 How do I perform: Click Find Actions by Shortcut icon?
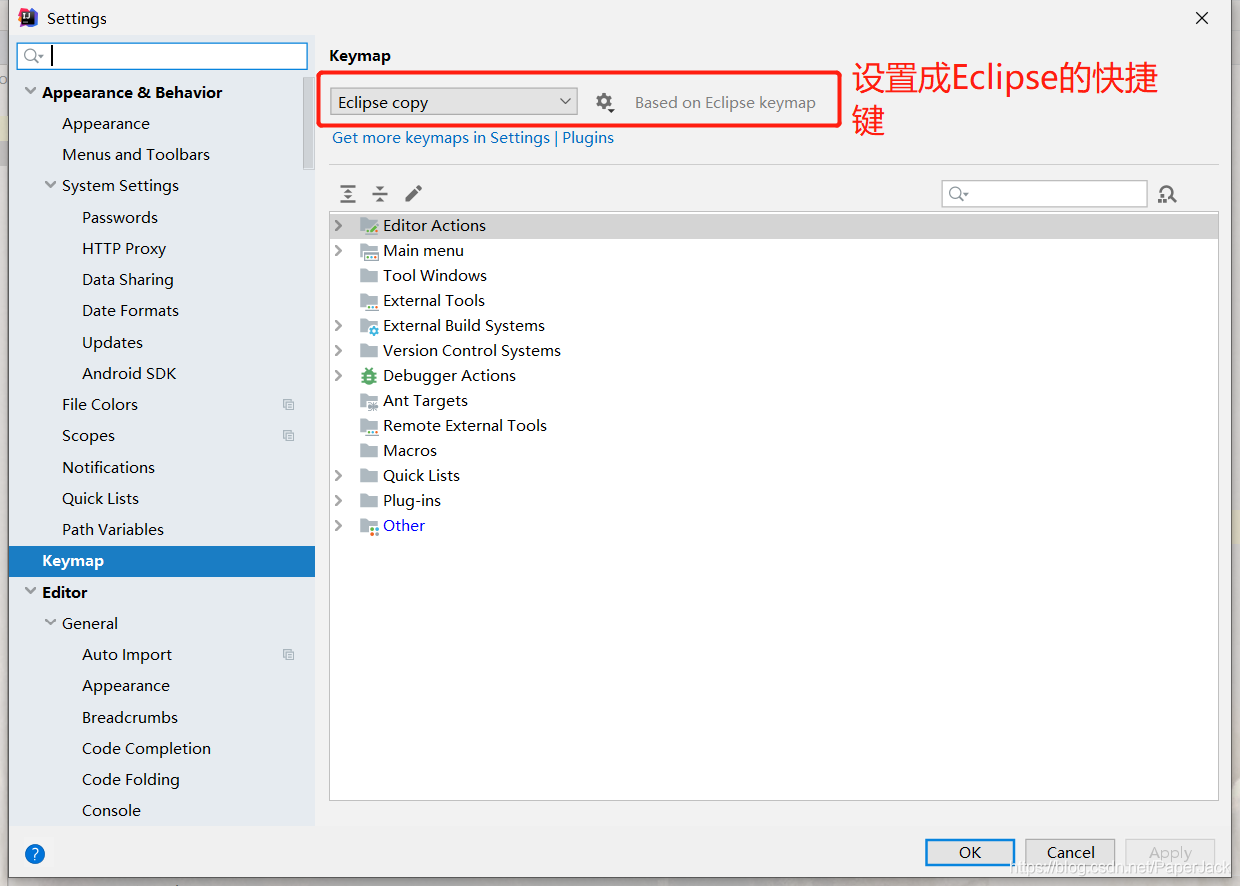coord(1167,194)
